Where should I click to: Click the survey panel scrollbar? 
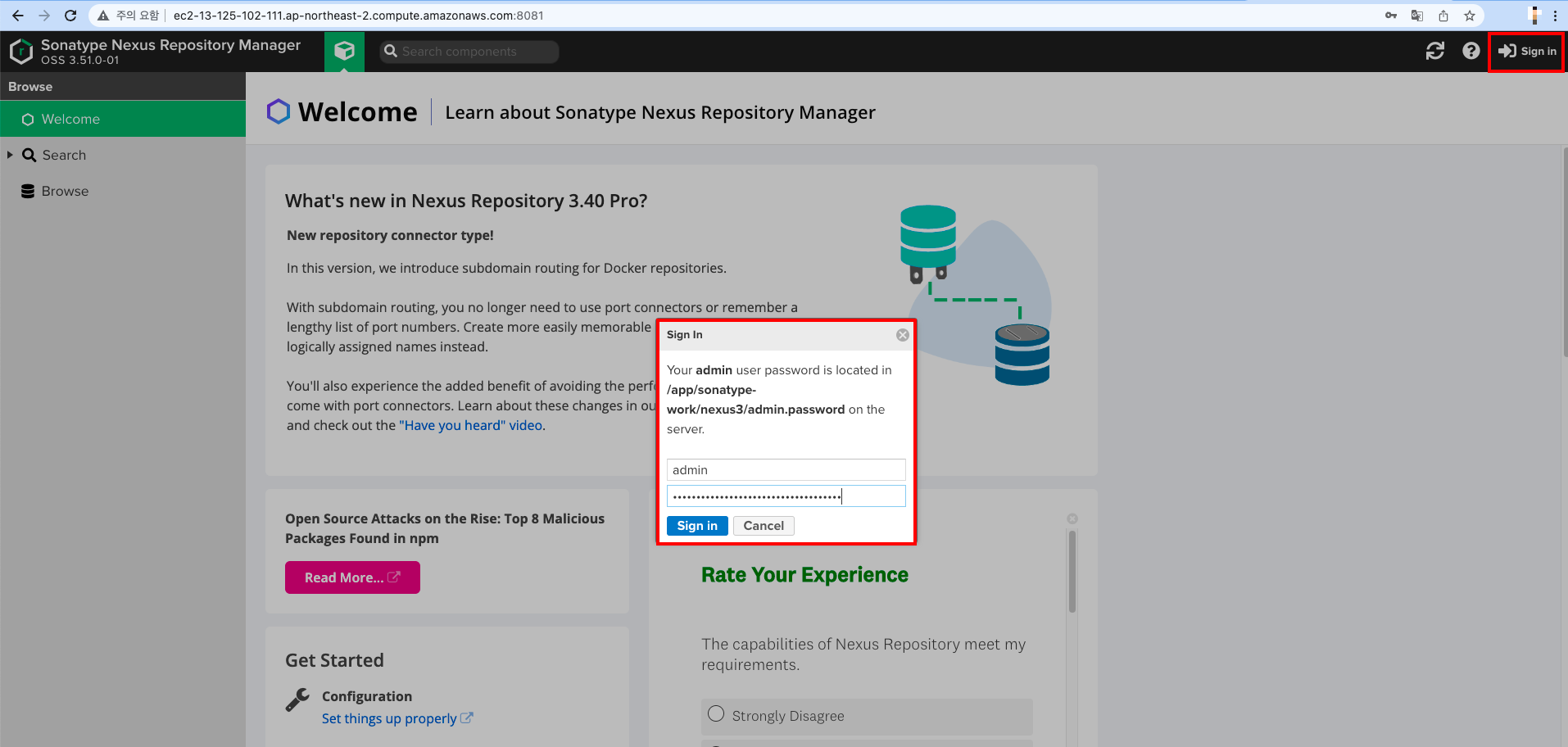coord(1072,571)
